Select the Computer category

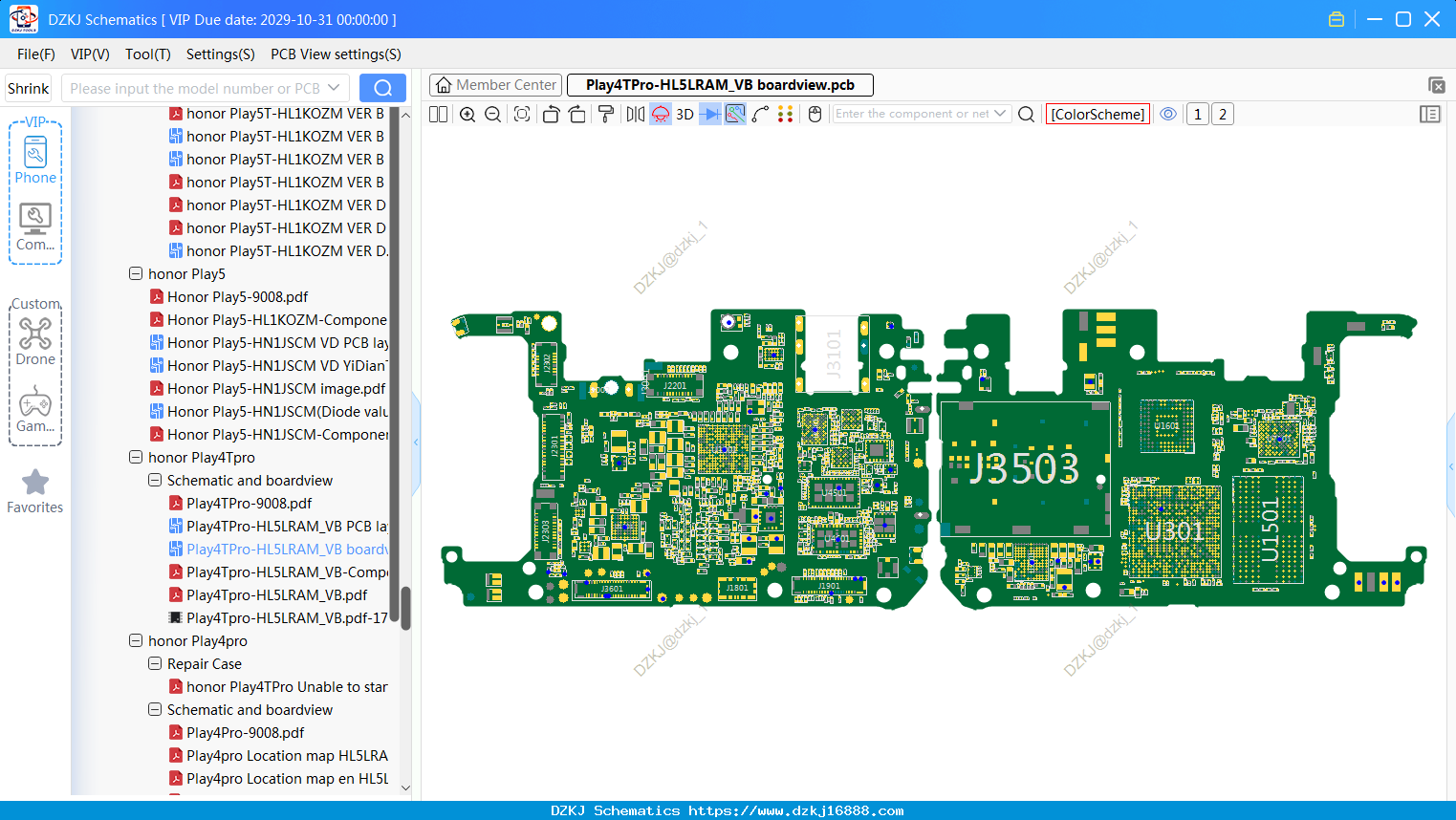pos(35,227)
